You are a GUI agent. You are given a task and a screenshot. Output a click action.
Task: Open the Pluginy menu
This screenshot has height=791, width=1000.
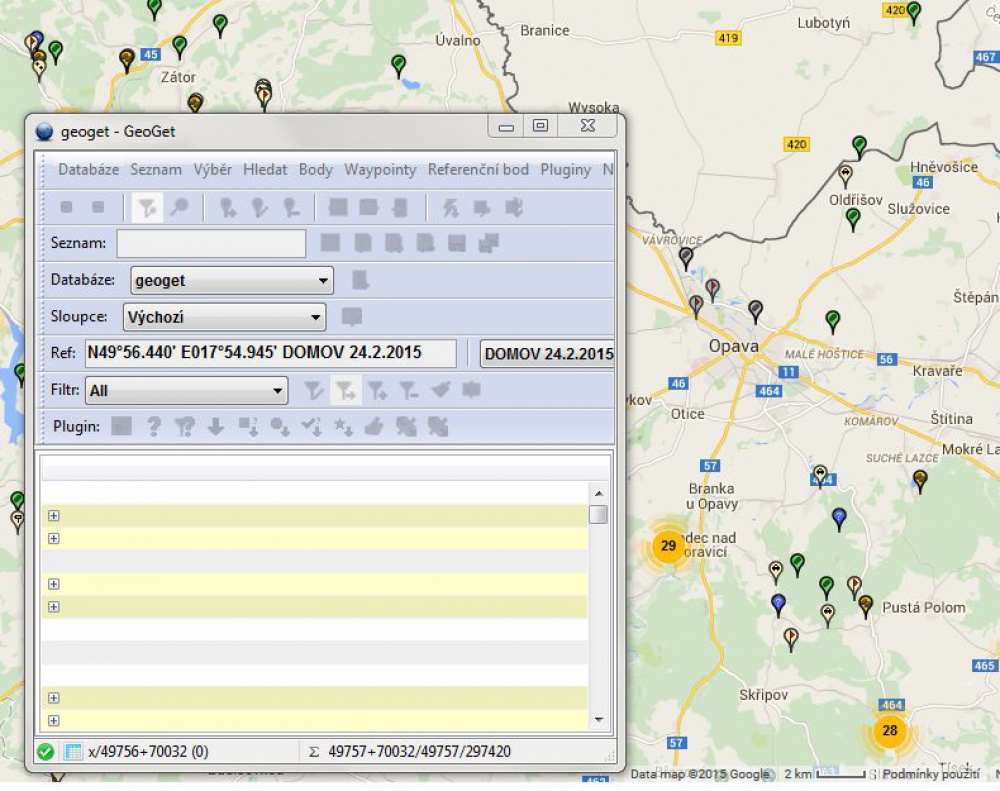(566, 169)
